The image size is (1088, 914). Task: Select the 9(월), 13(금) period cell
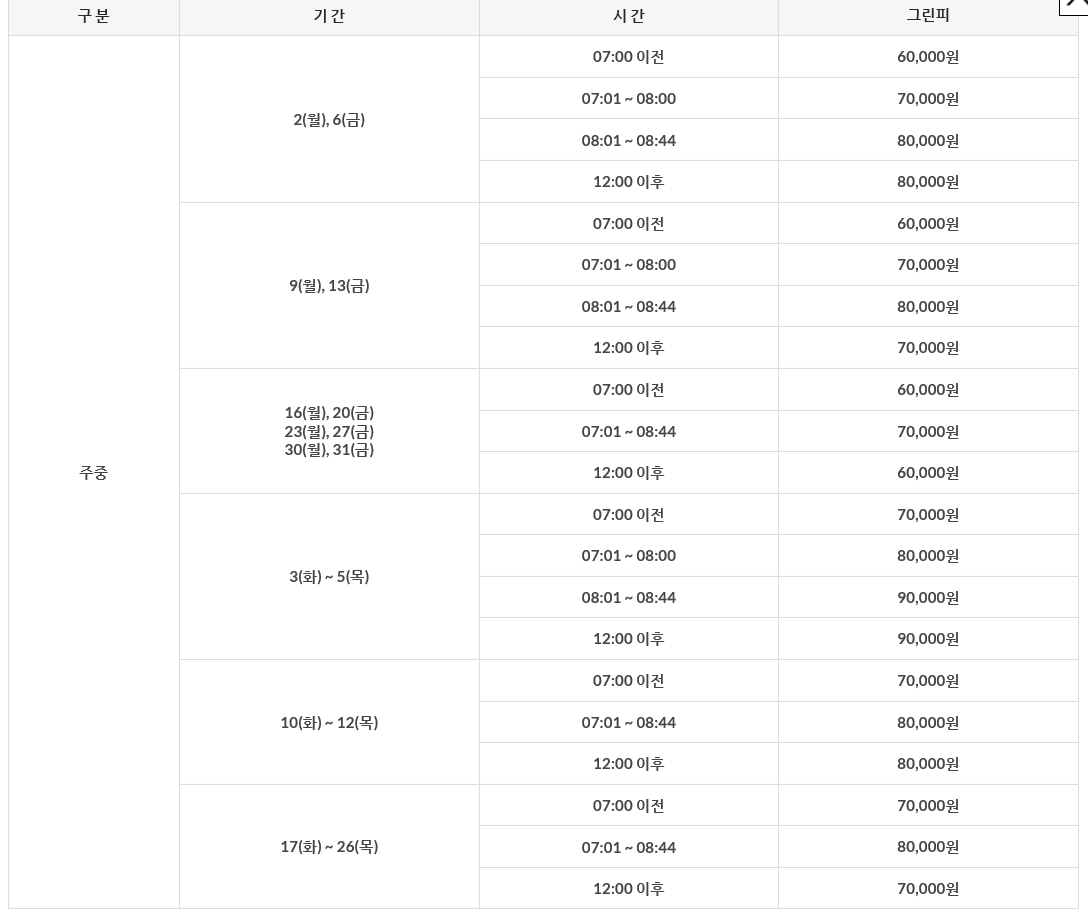pos(329,285)
